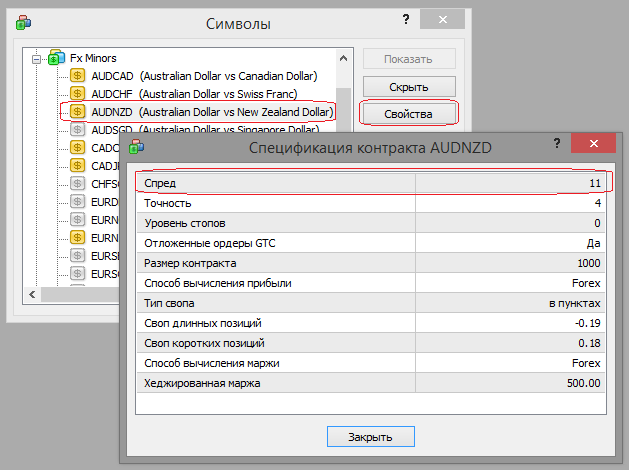Click the value Да

(594, 243)
